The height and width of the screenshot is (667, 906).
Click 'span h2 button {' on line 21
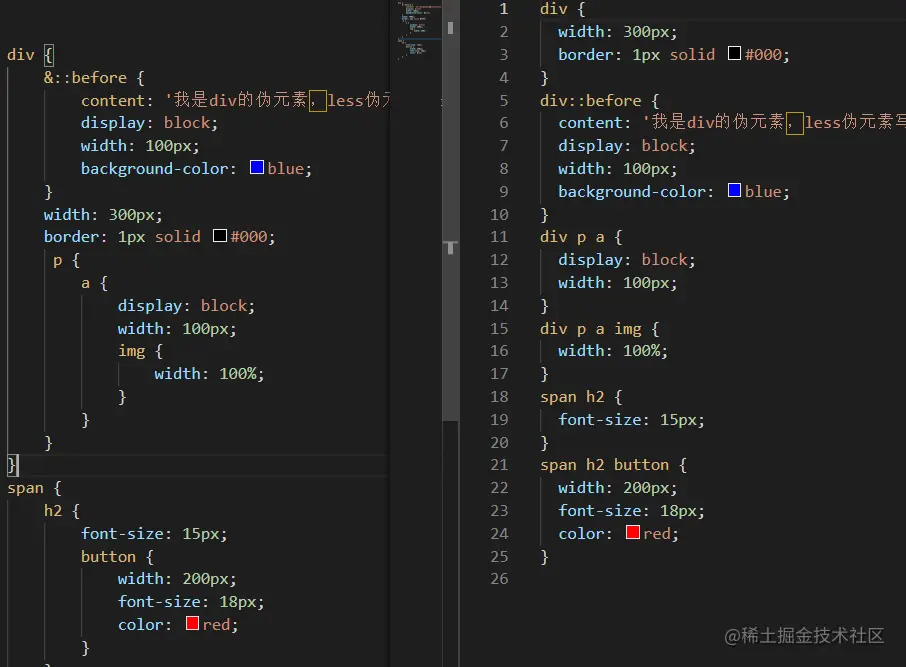(613, 465)
